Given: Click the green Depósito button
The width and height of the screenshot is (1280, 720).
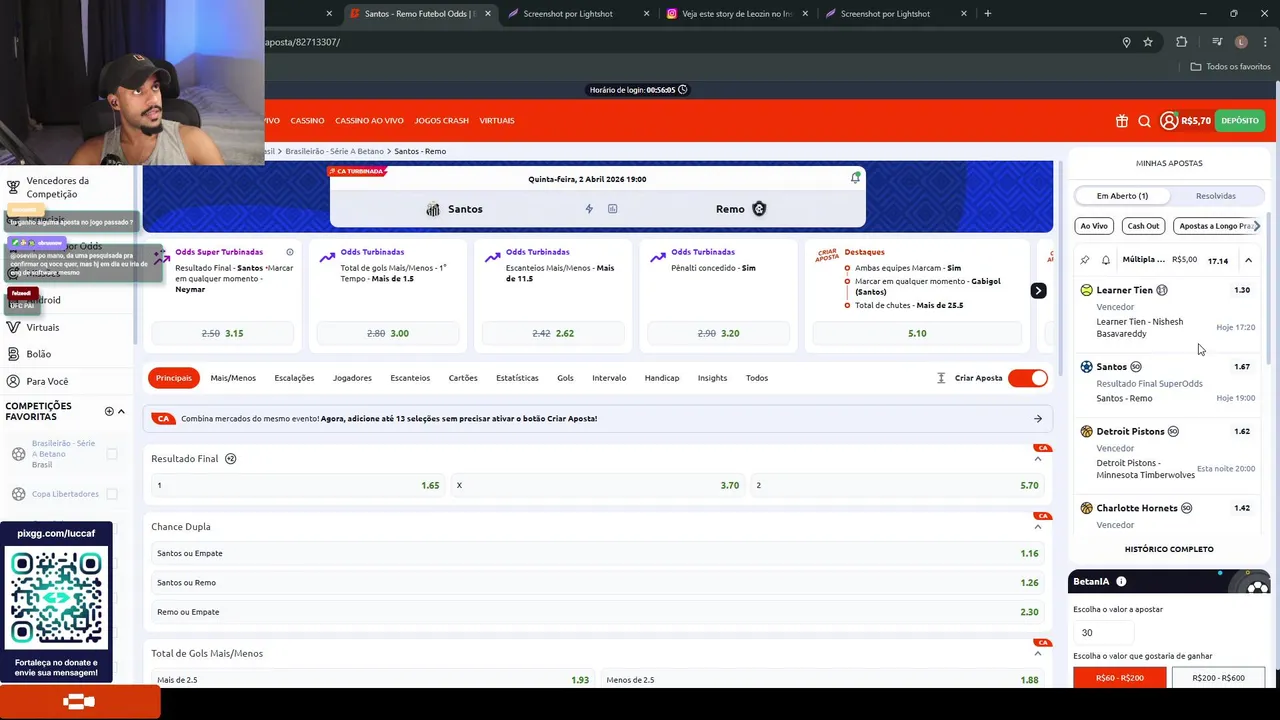Looking at the screenshot, I should (1240, 121).
